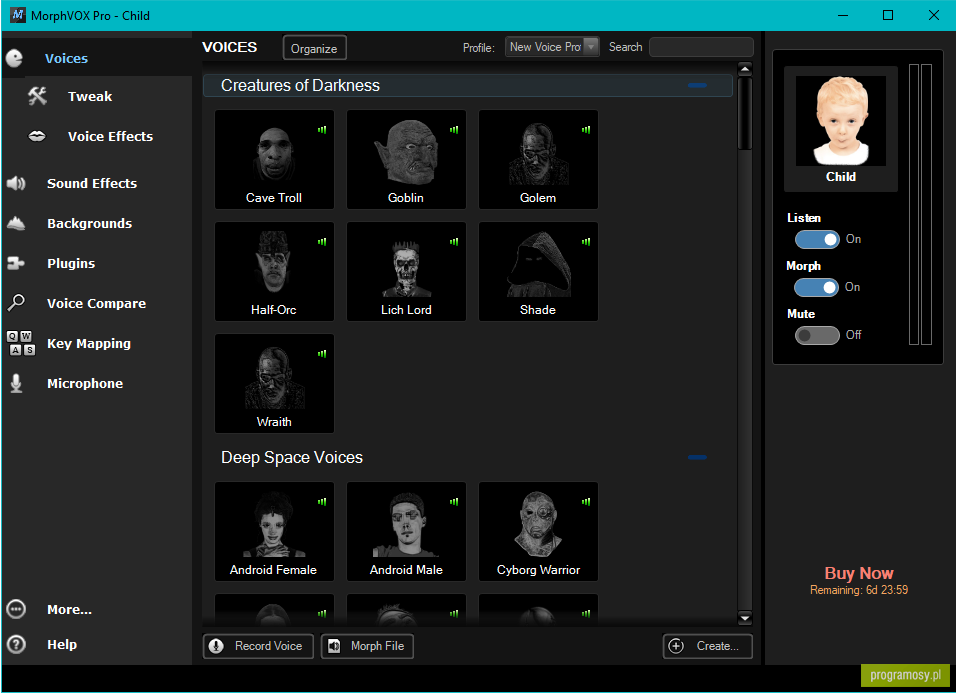Viewport: 956px width, 693px height.
Task: Click the Voice Compare magnifier icon
Action: (16, 302)
